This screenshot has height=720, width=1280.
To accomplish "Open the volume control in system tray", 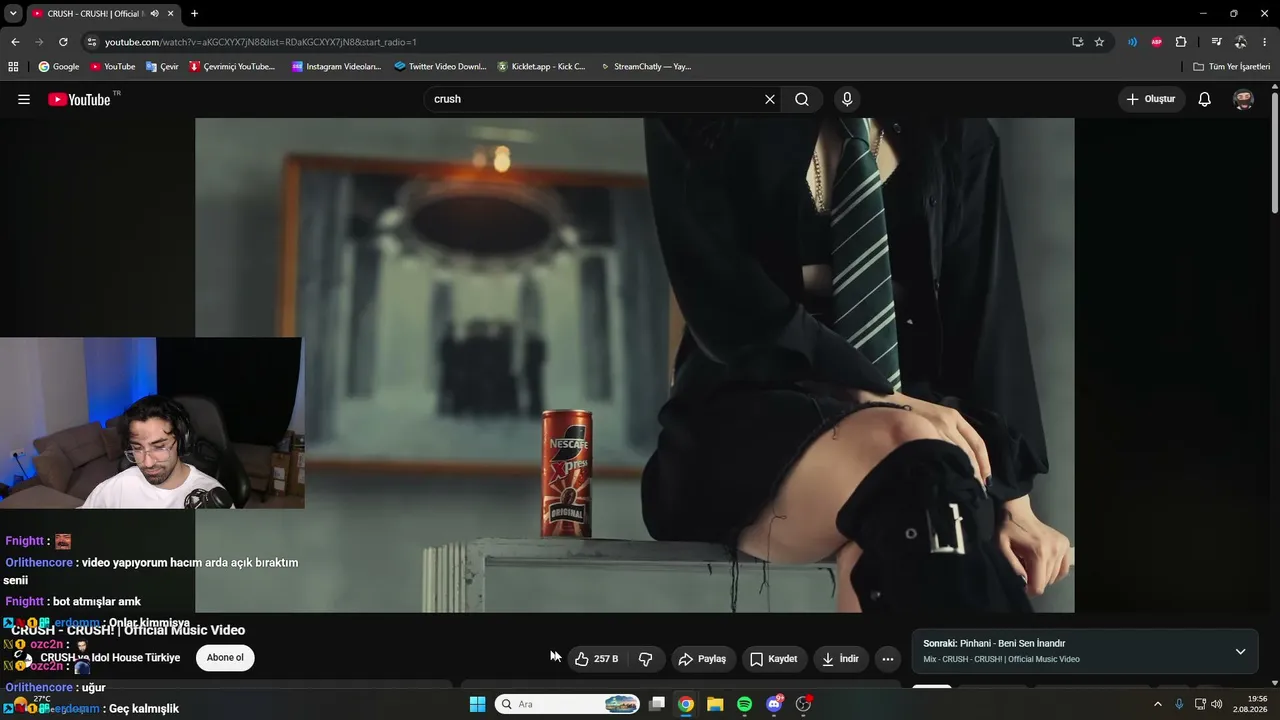I will (x=1217, y=704).
